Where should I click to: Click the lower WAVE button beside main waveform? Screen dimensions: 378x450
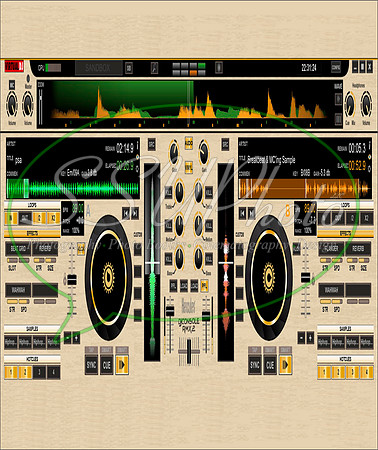tap(338, 119)
